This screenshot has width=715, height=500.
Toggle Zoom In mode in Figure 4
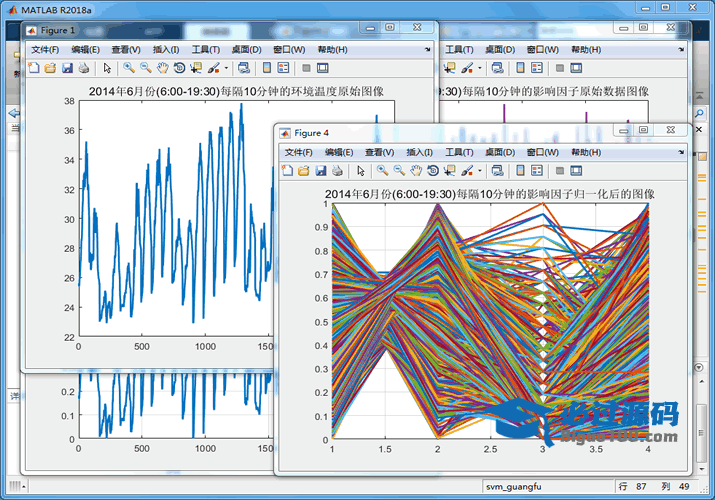coord(382,171)
